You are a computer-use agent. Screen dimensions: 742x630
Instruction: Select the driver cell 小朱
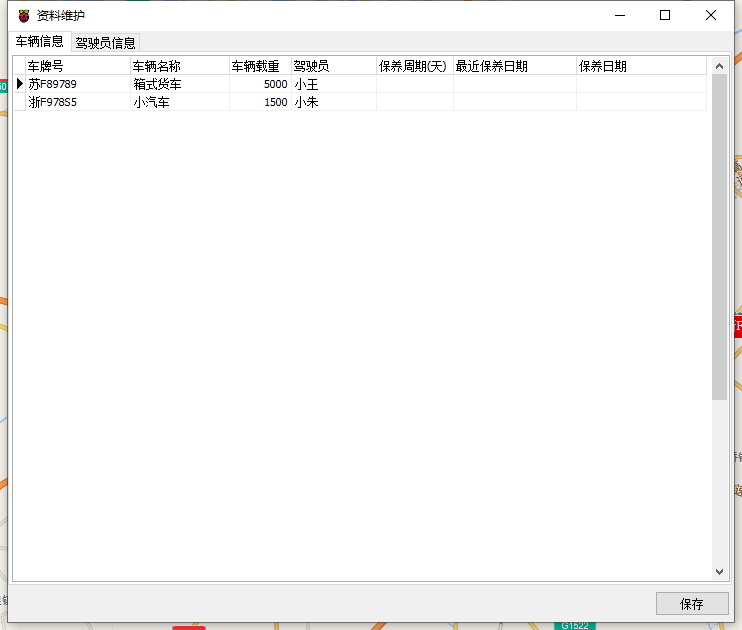click(334, 102)
